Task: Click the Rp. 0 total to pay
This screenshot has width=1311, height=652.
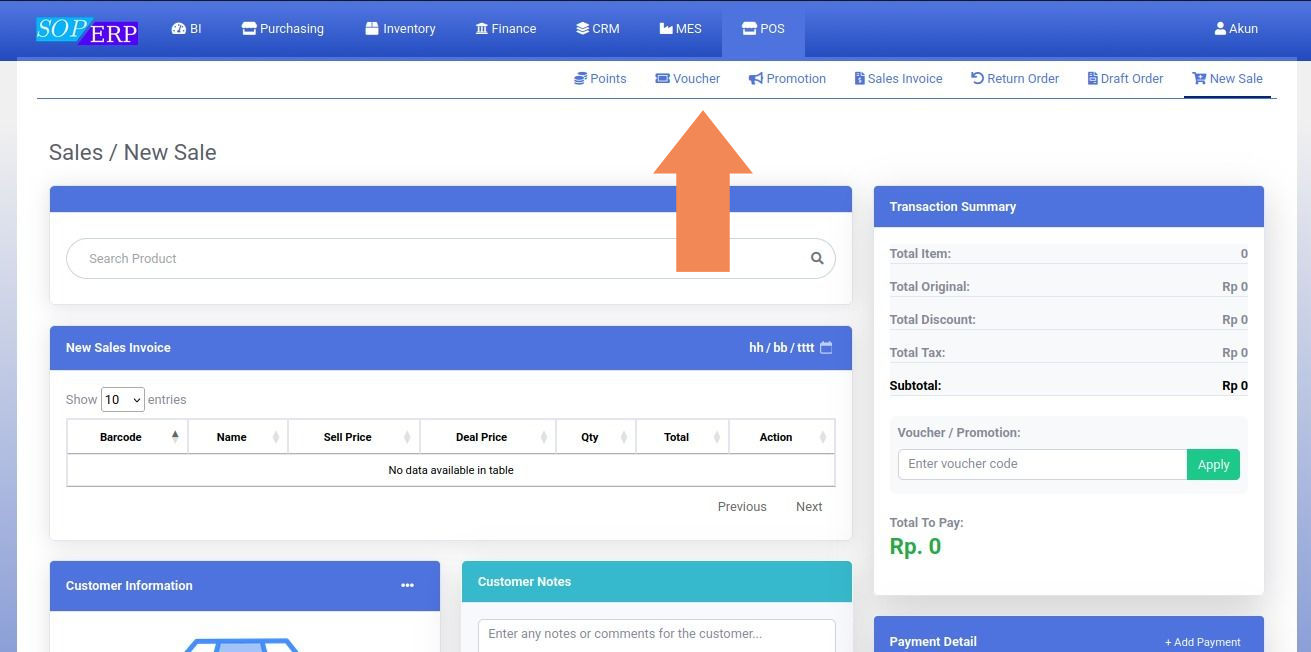Action: (915, 546)
